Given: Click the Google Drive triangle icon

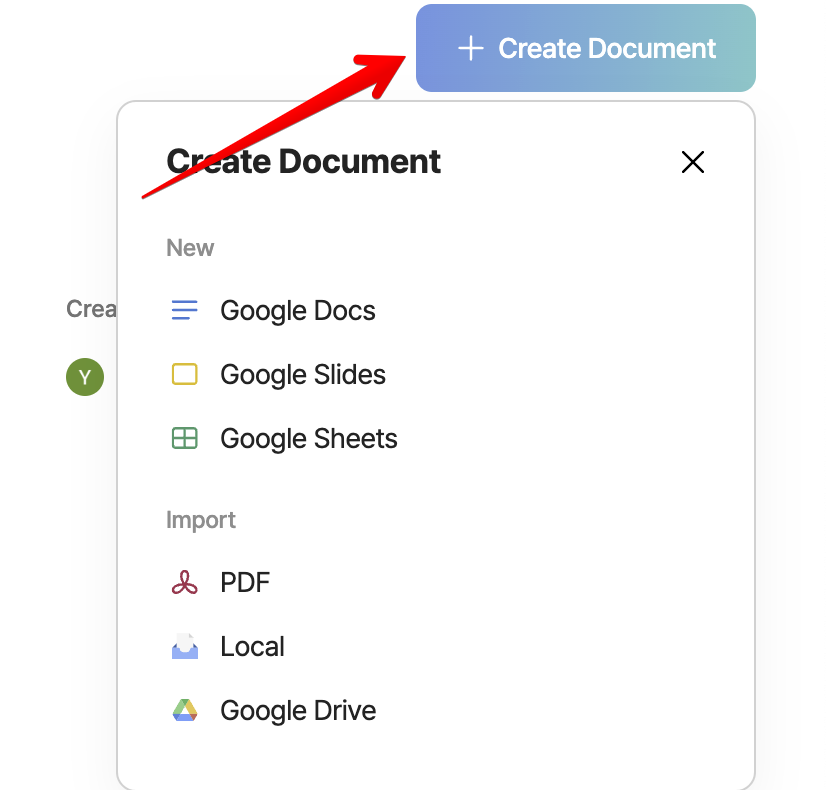Looking at the screenshot, I should [x=185, y=711].
